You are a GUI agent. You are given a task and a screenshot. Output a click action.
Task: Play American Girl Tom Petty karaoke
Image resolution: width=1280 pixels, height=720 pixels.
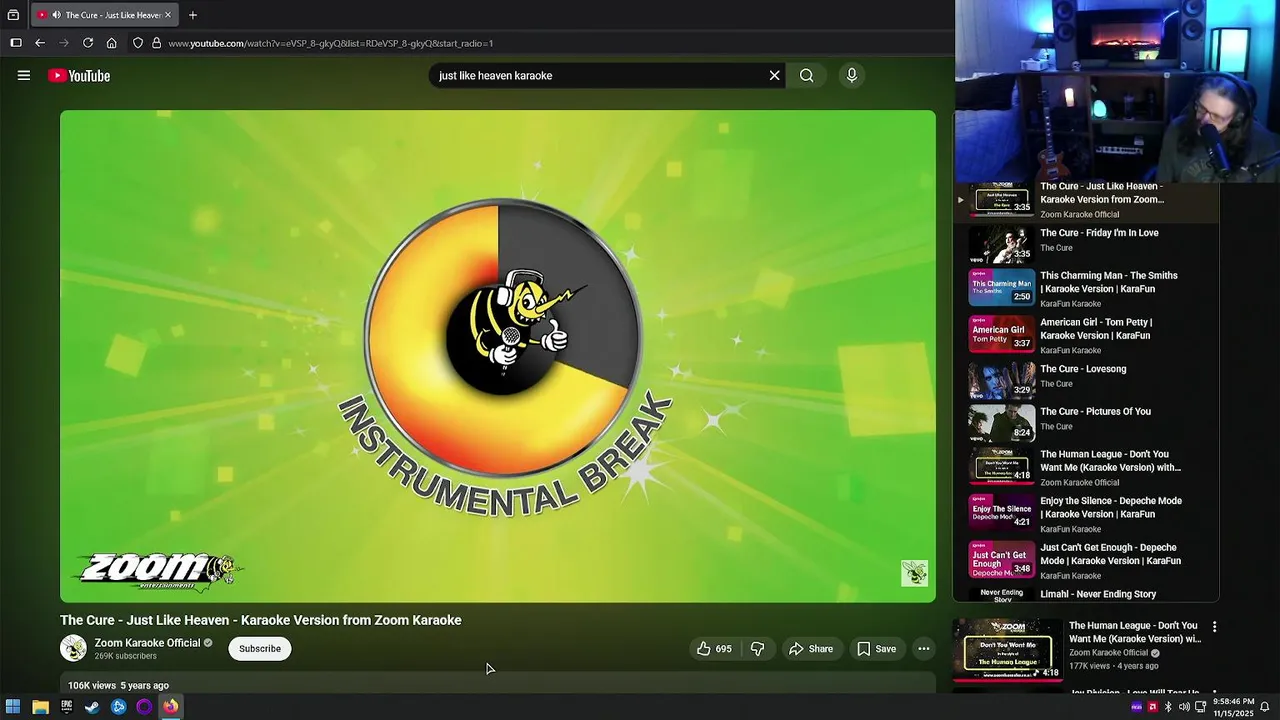point(1086,335)
